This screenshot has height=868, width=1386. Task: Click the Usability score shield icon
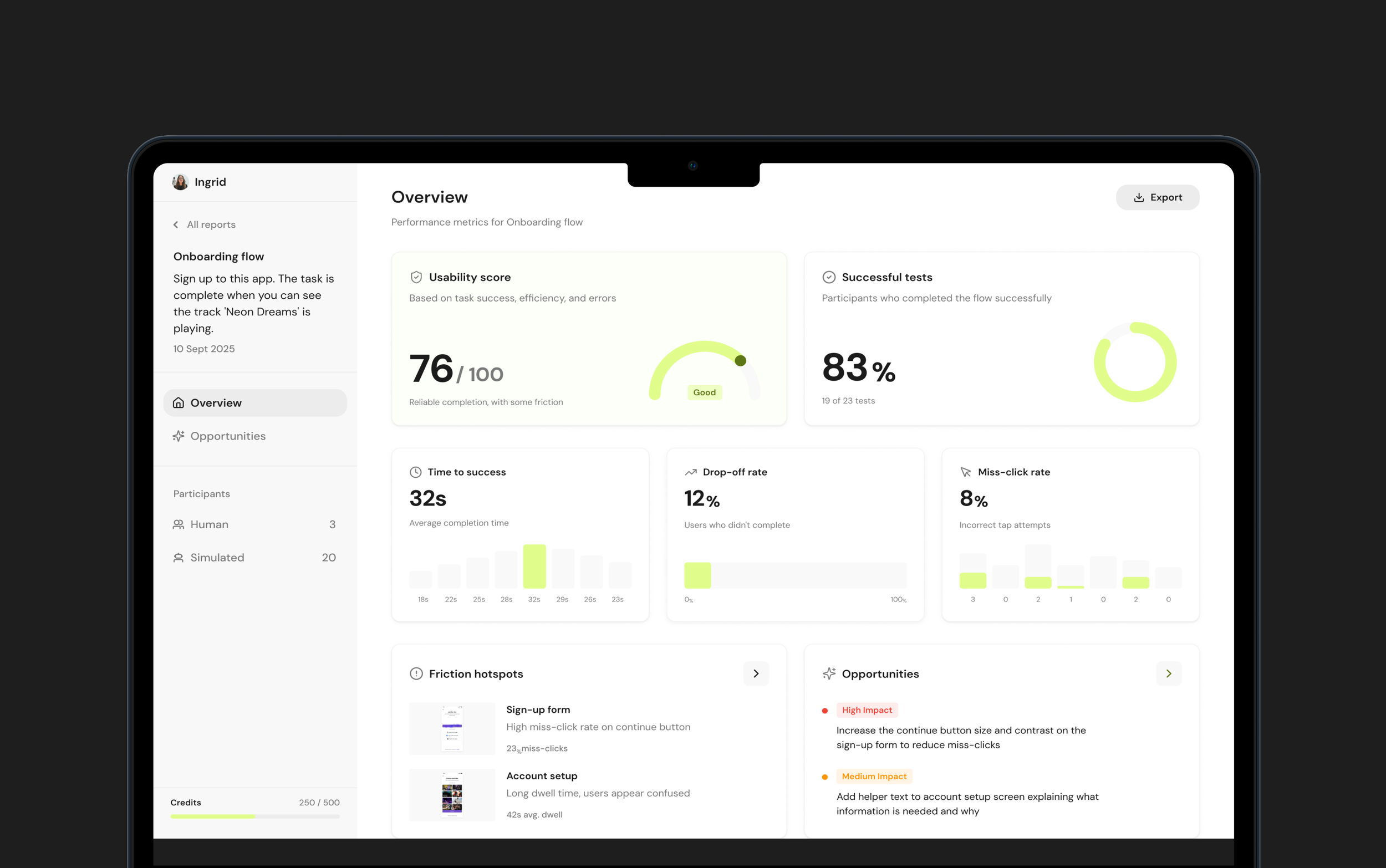coord(416,277)
